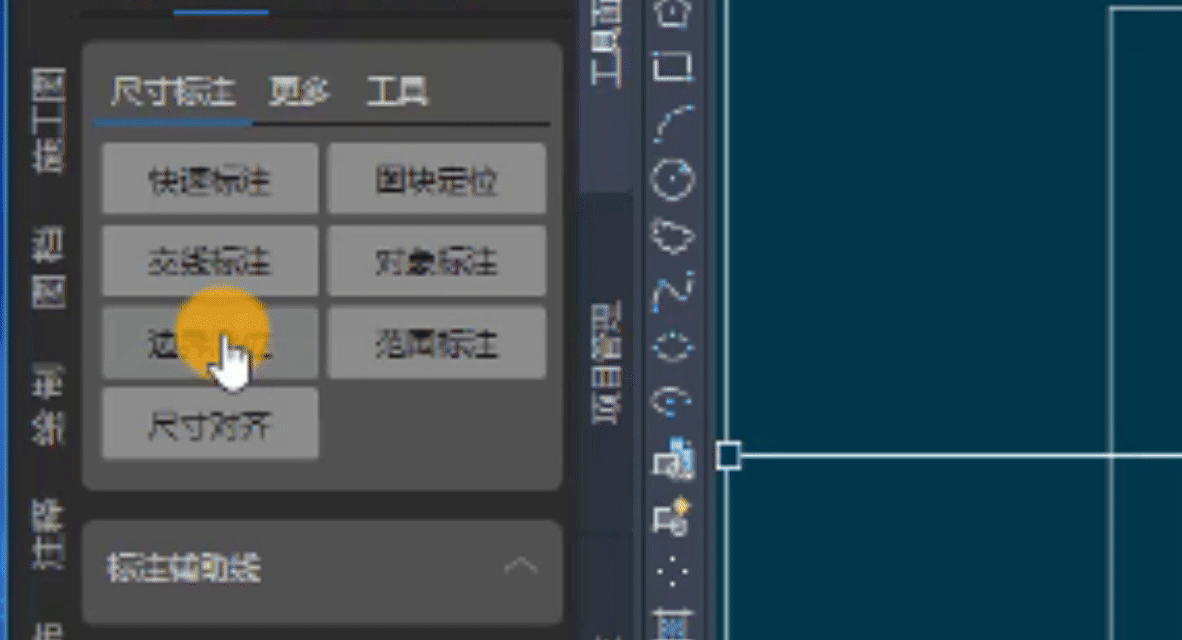Select the Elliptical Arc tool

[672, 402]
